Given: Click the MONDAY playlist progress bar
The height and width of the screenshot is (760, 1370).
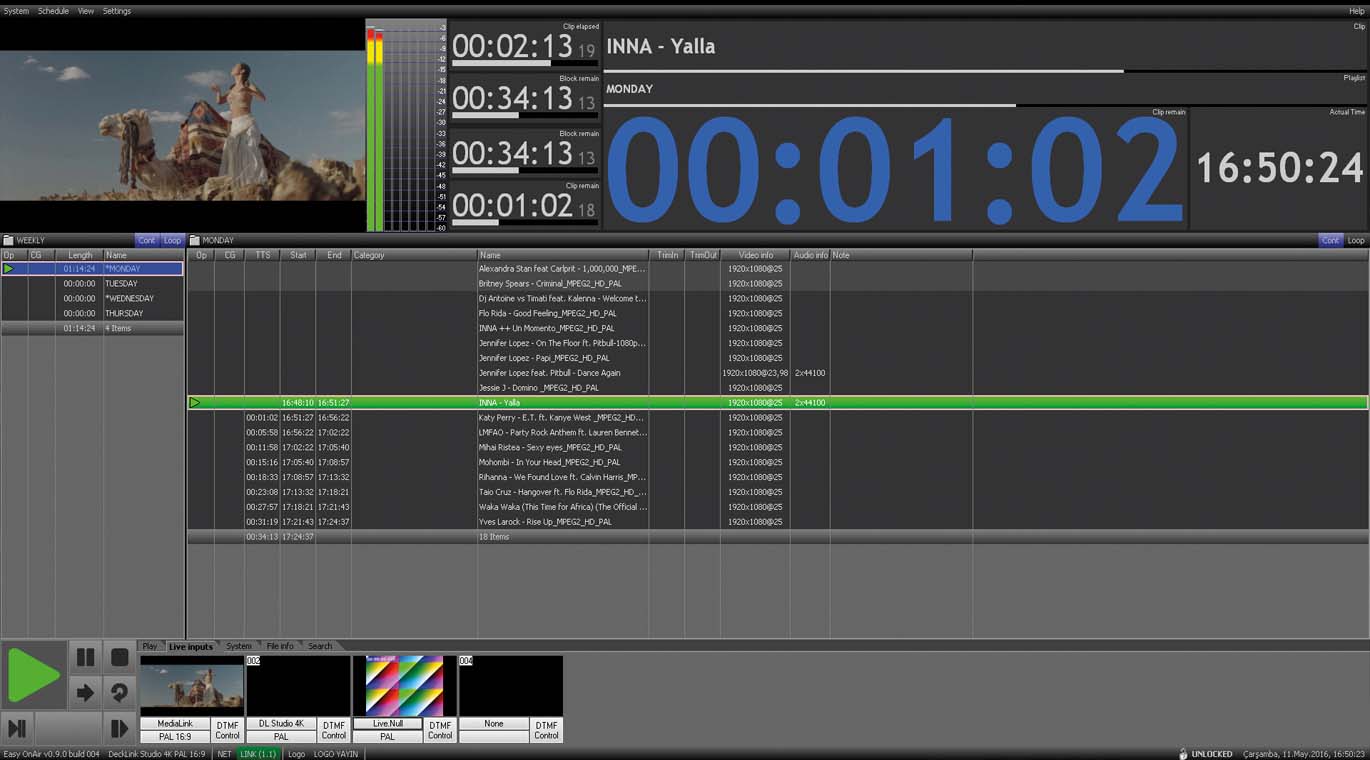Looking at the screenshot, I should click(x=985, y=104).
